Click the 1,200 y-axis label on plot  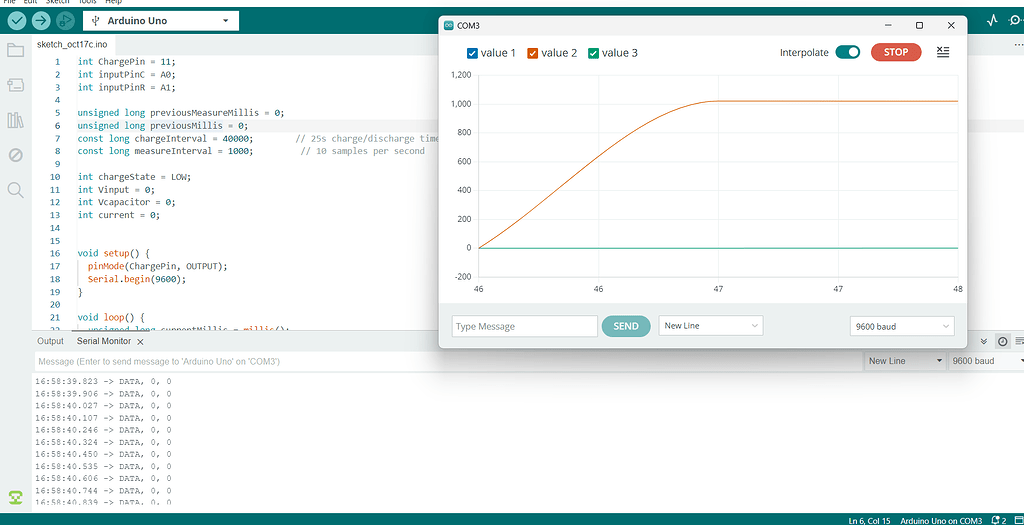(x=461, y=75)
